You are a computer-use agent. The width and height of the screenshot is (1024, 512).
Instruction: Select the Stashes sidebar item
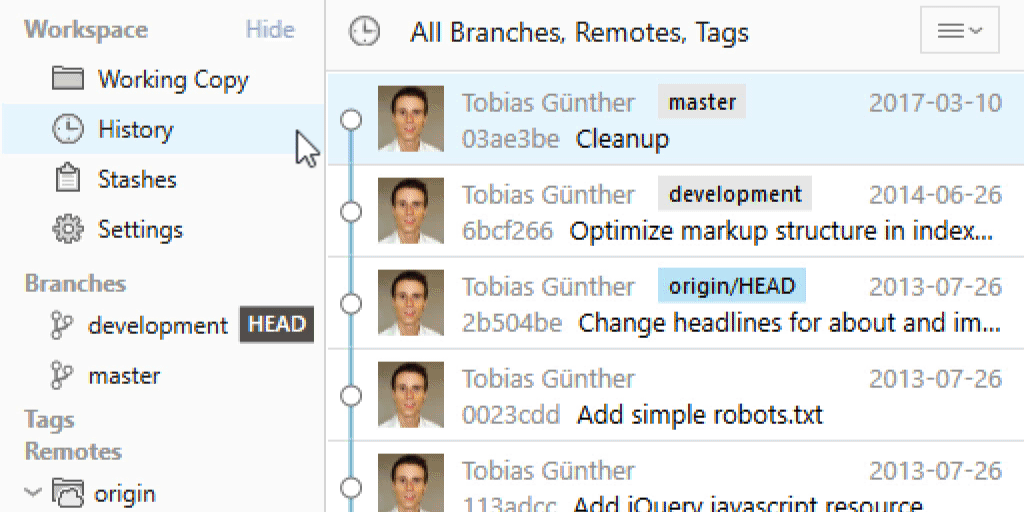tap(137, 179)
